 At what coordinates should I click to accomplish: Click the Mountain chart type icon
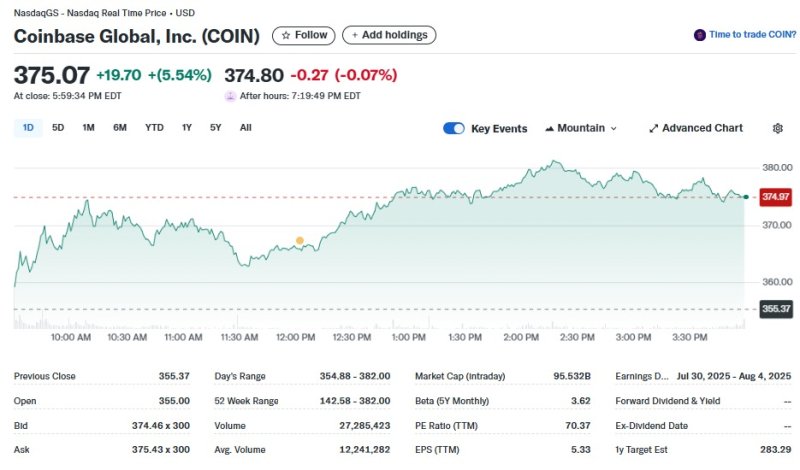pos(550,128)
